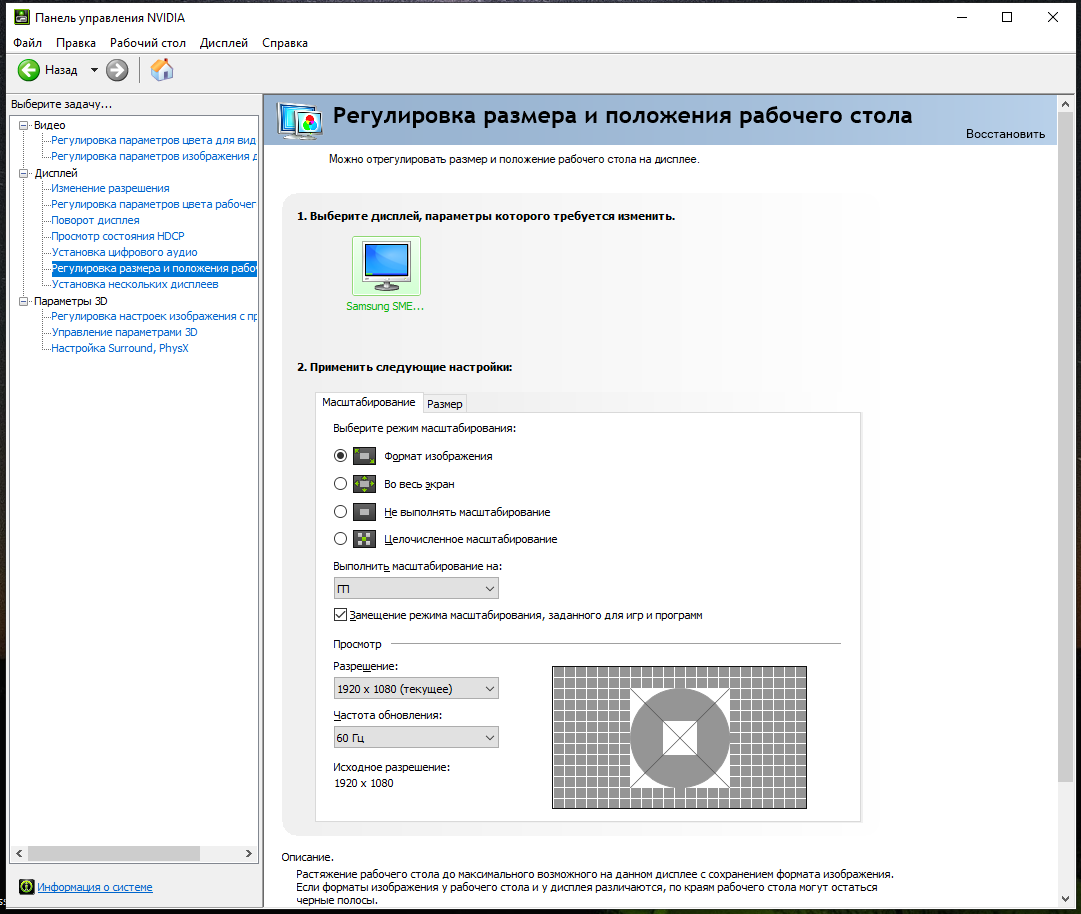Screen dimensions: 1081x914
Task: Select the 'Во весь экран' radio button
Action: point(340,484)
